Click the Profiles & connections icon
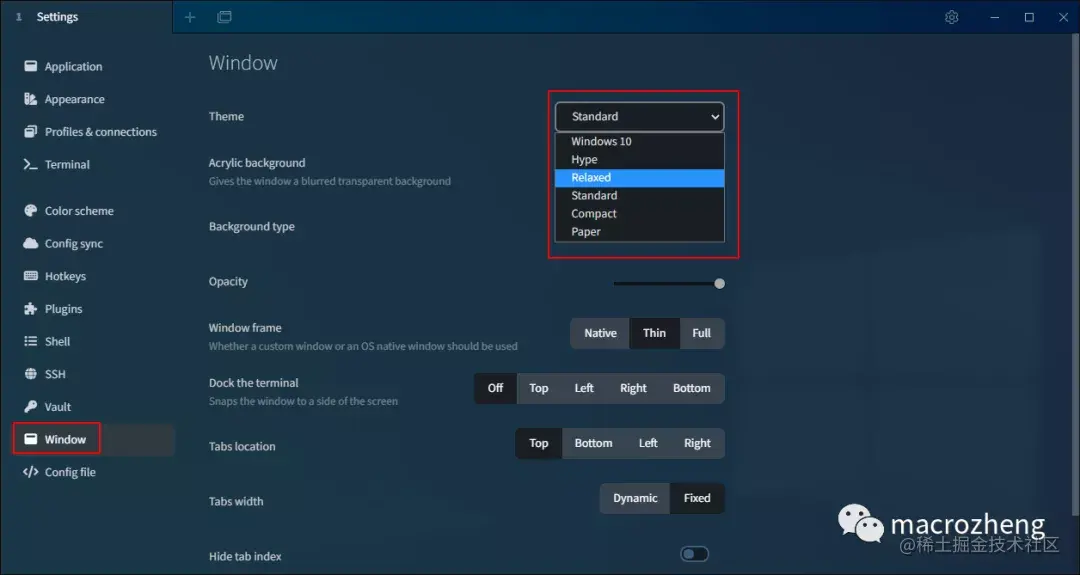This screenshot has height=575, width=1080. [30, 132]
